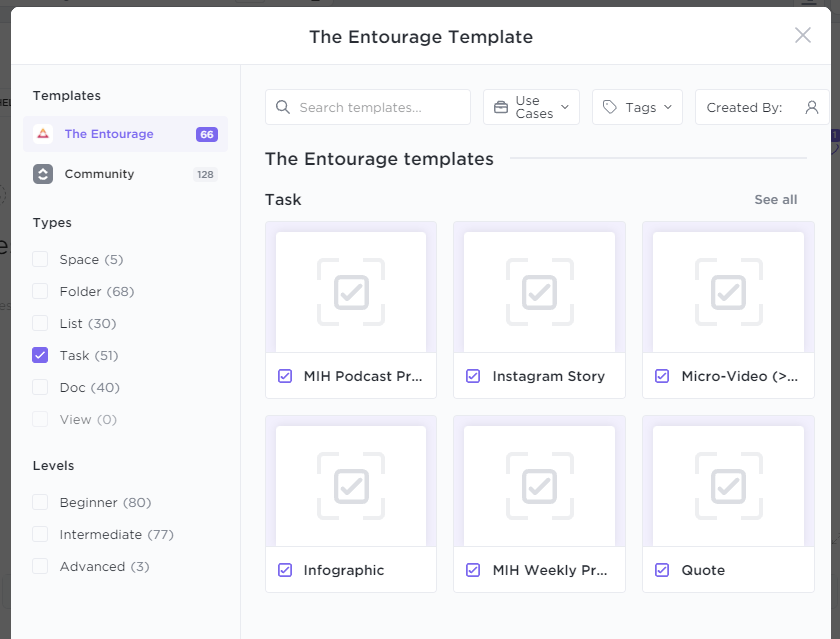Click task icon beside MIH Weekly Pr...

pos(473,570)
